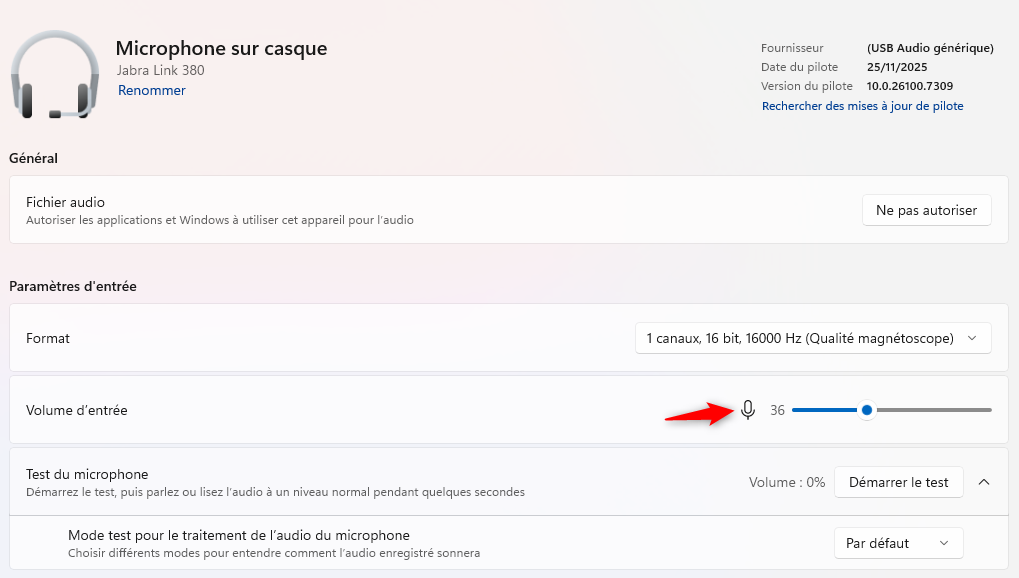Image resolution: width=1019 pixels, height=578 pixels.
Task: Click the Volume d'entrée label
Action: [x=77, y=410]
